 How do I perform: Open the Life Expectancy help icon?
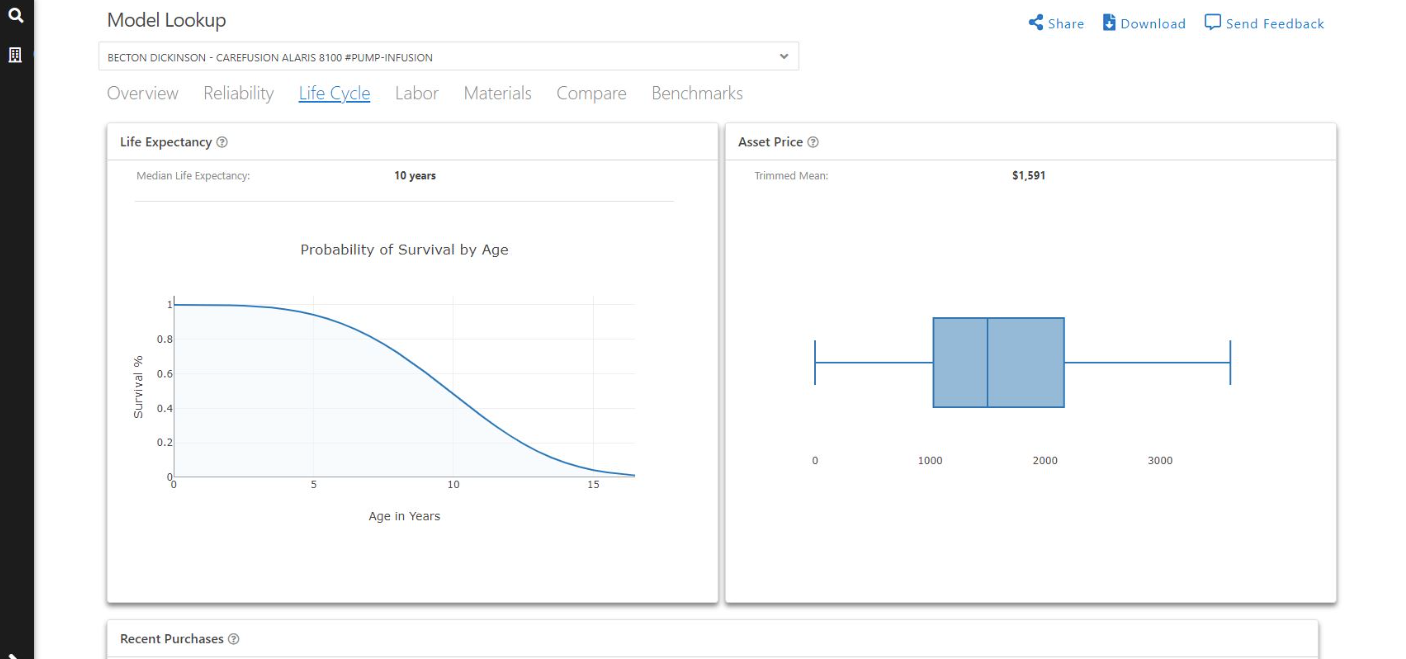(x=222, y=143)
